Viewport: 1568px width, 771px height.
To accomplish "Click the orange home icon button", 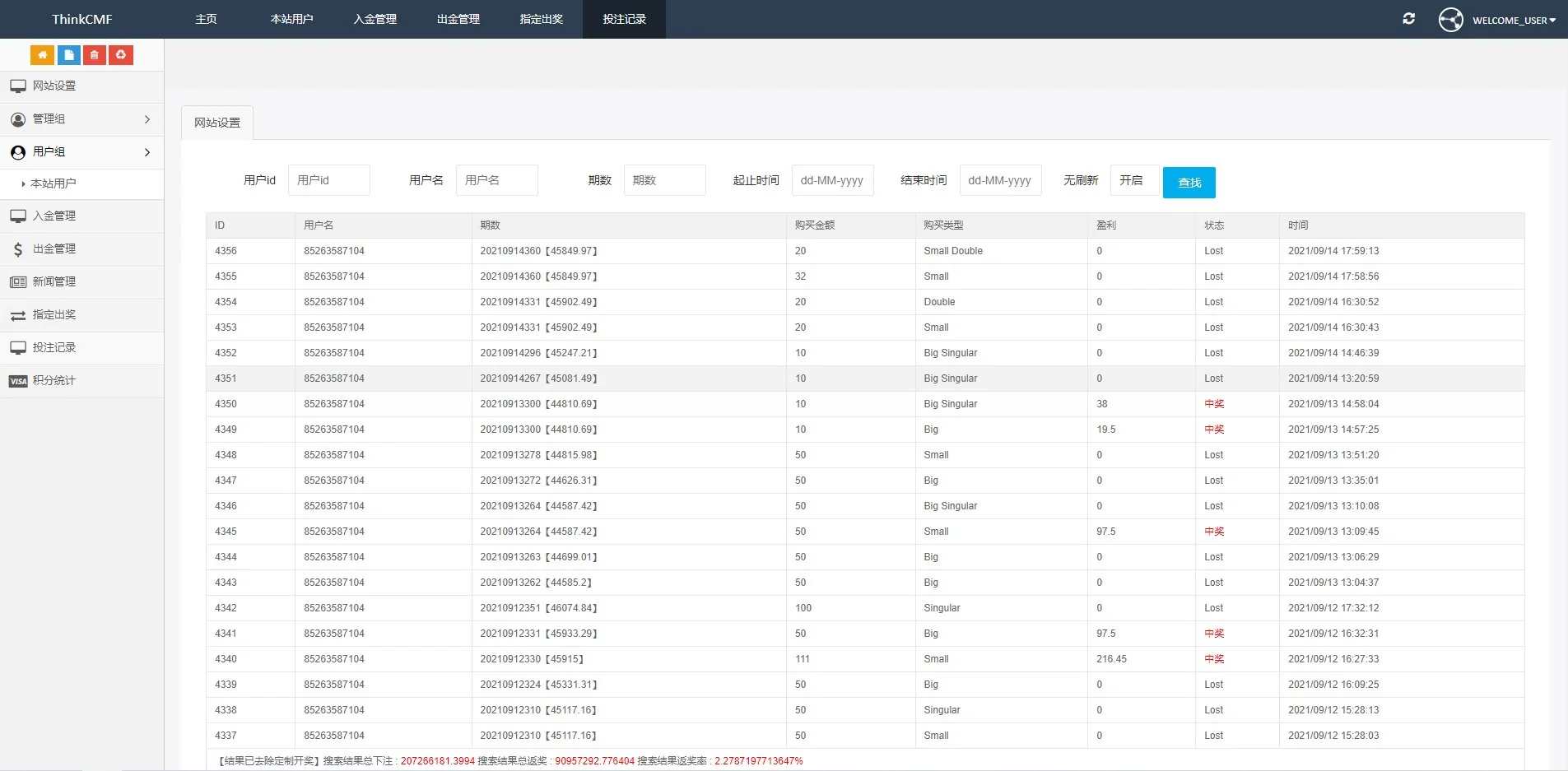I will (42, 55).
